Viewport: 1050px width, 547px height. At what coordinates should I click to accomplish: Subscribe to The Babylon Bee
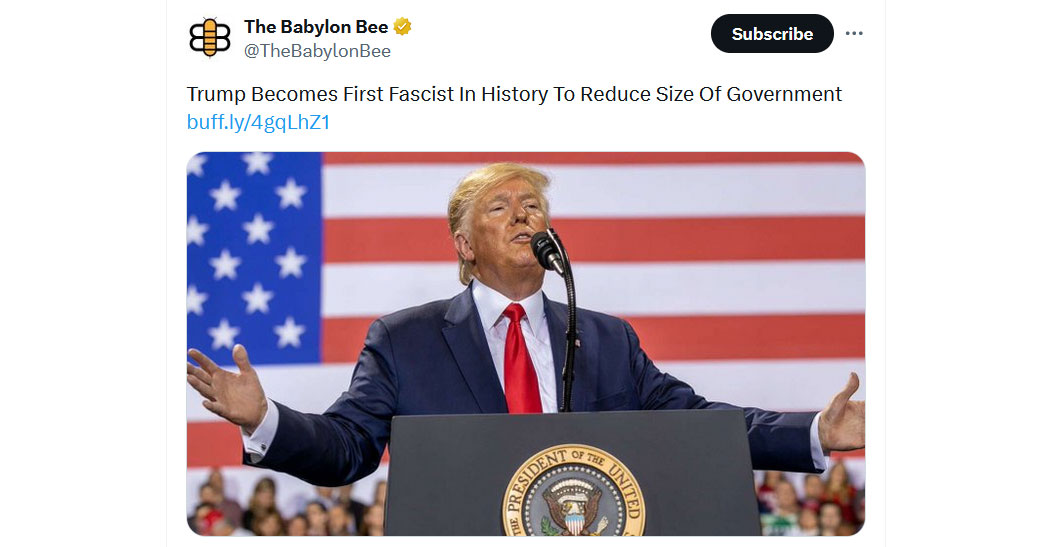point(772,33)
